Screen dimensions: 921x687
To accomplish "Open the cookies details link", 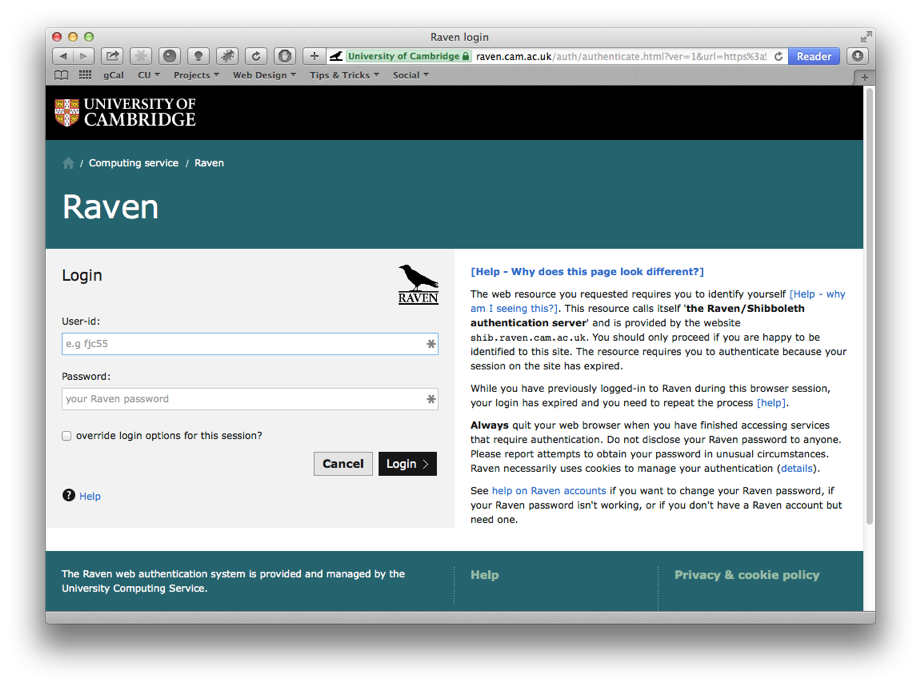I will tap(796, 469).
